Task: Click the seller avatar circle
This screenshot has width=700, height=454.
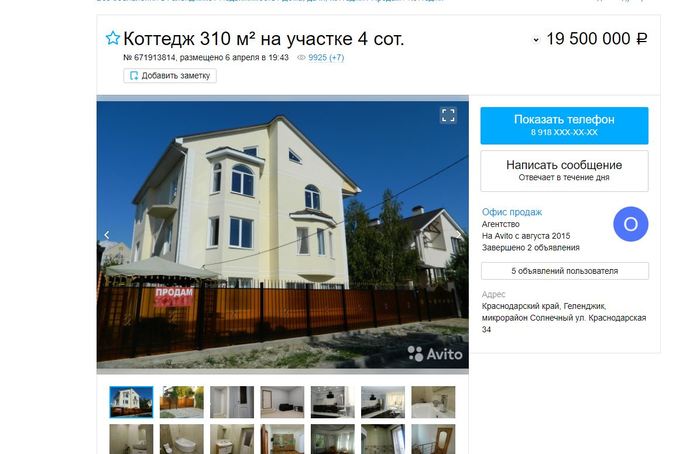Action: (630, 224)
